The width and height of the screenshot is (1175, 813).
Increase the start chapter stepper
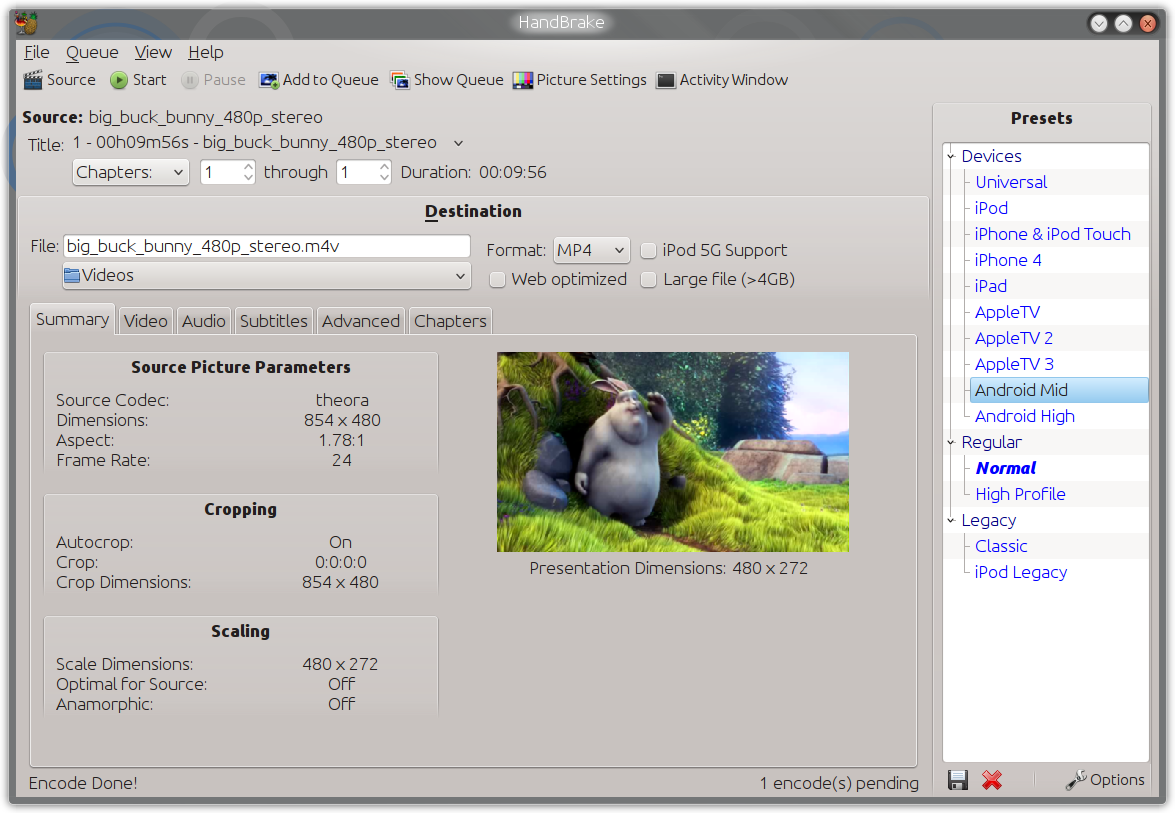tap(249, 166)
